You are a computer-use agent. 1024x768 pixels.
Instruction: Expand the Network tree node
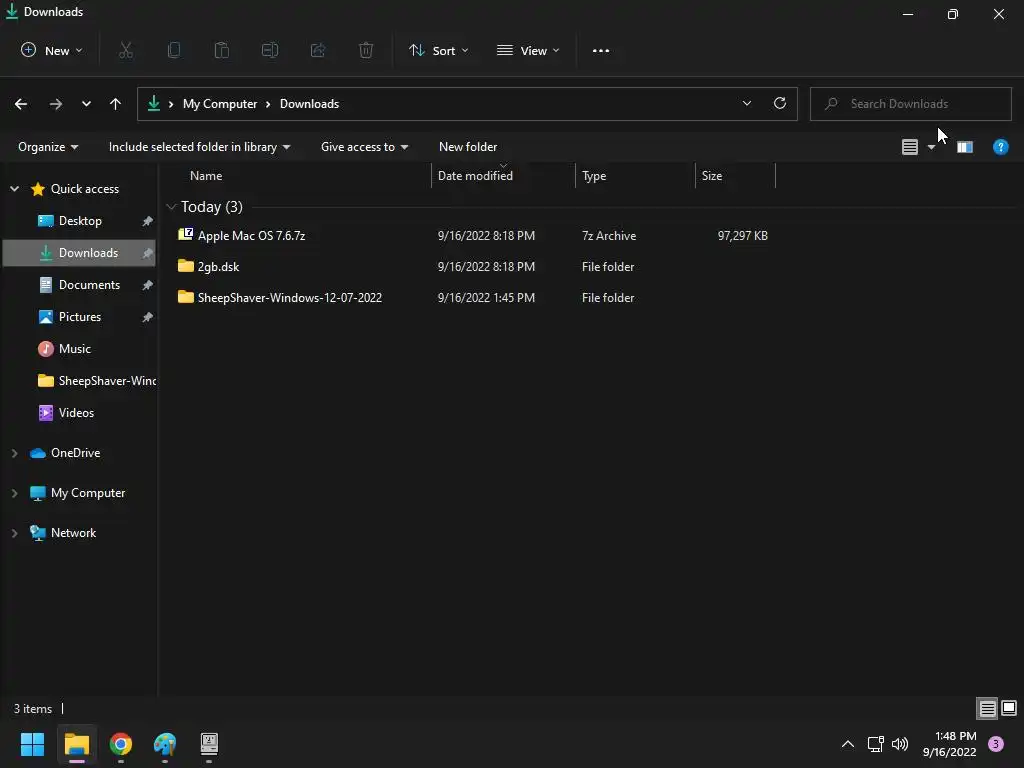coord(14,533)
